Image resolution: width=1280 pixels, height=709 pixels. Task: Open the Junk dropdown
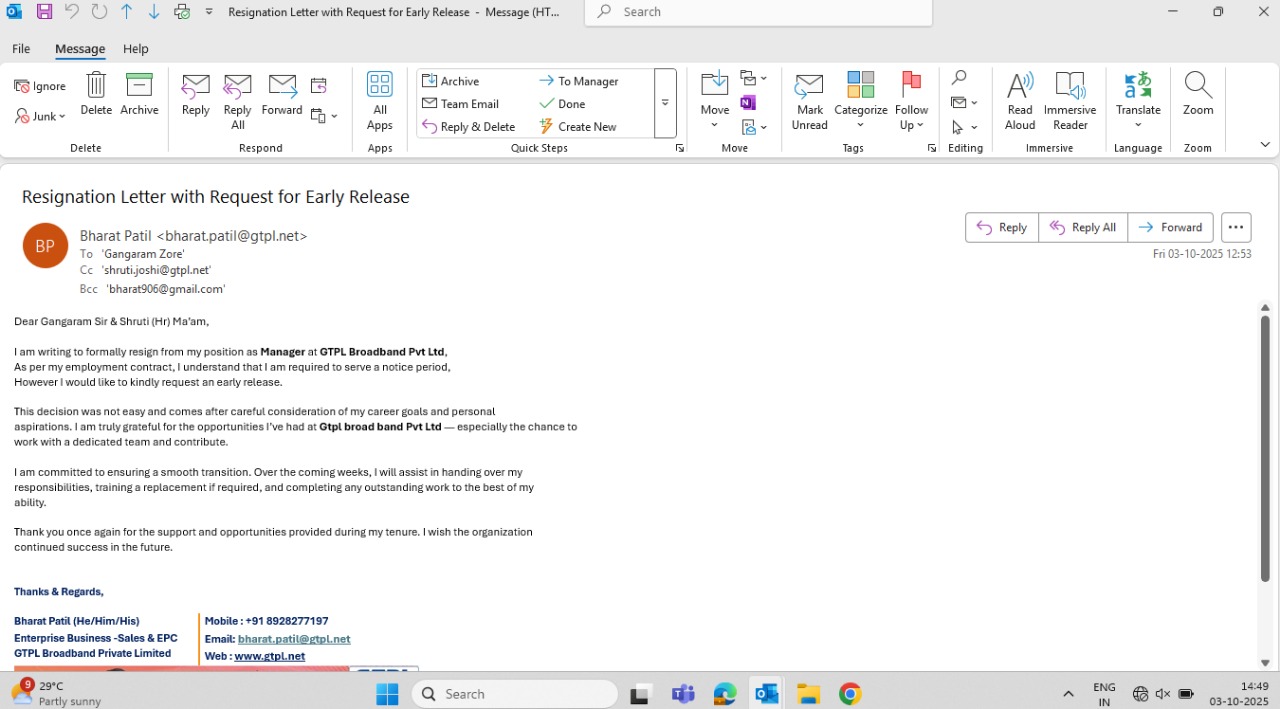pyautogui.click(x=40, y=116)
